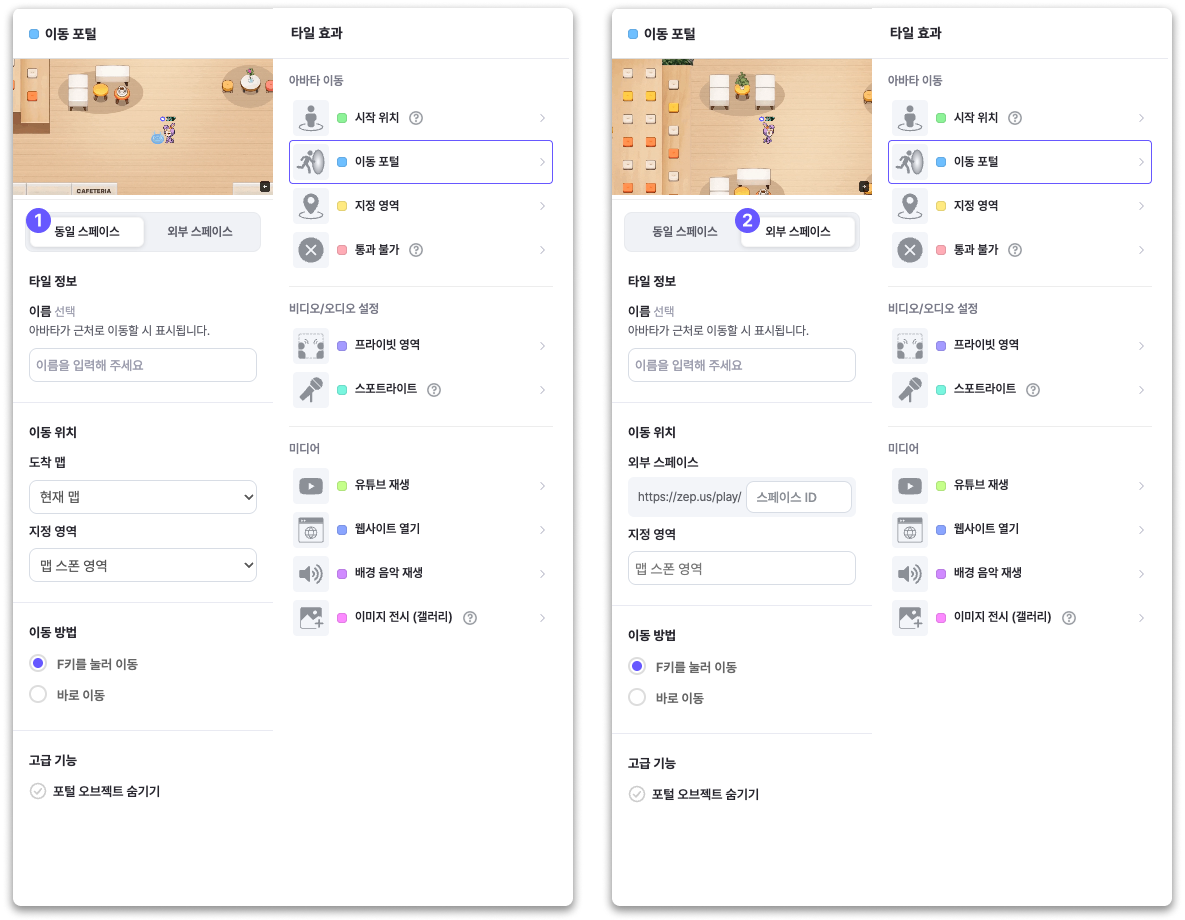
Task: Click the map preview image in right panel
Action: click(741, 126)
